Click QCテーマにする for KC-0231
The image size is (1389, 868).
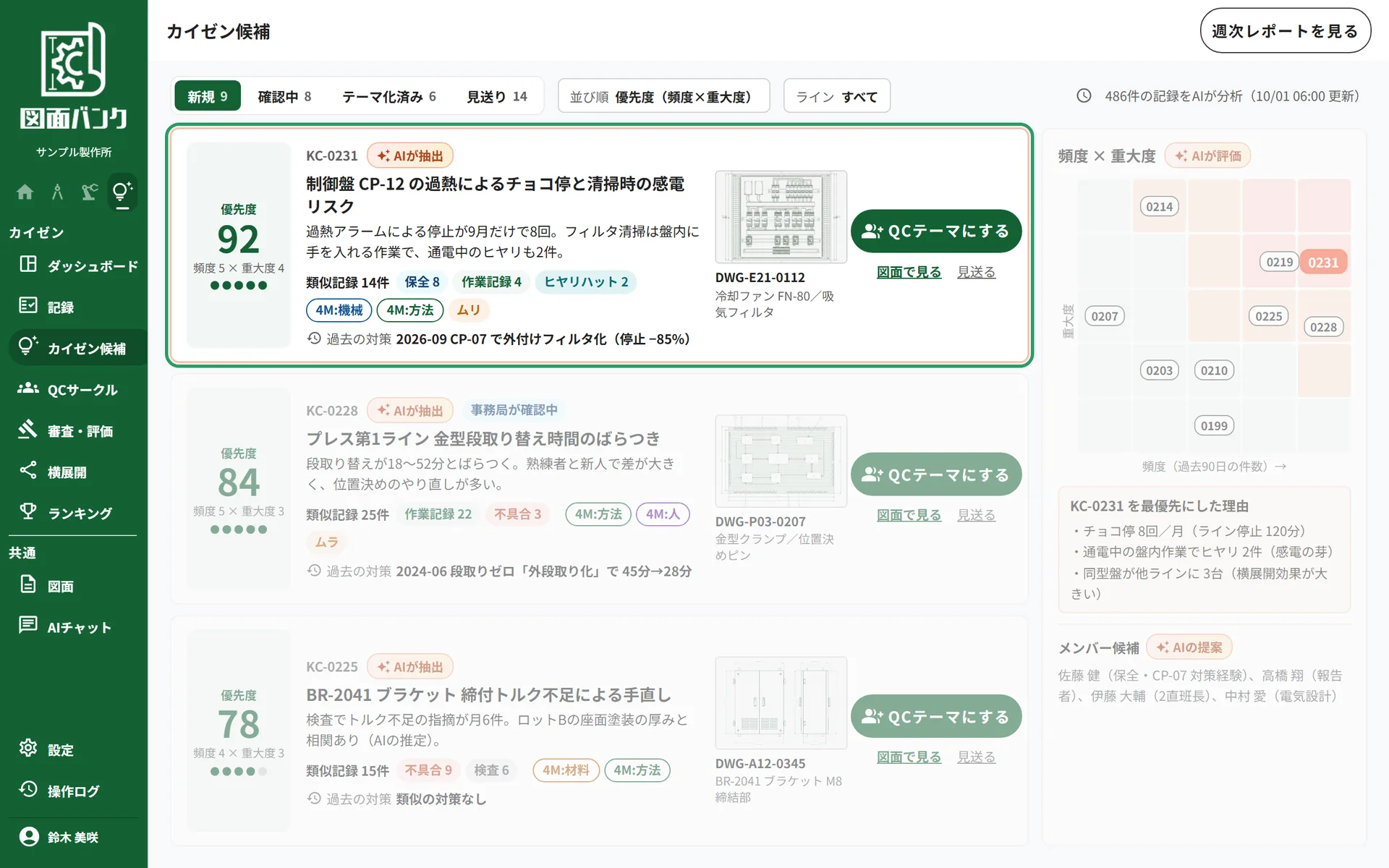936,231
